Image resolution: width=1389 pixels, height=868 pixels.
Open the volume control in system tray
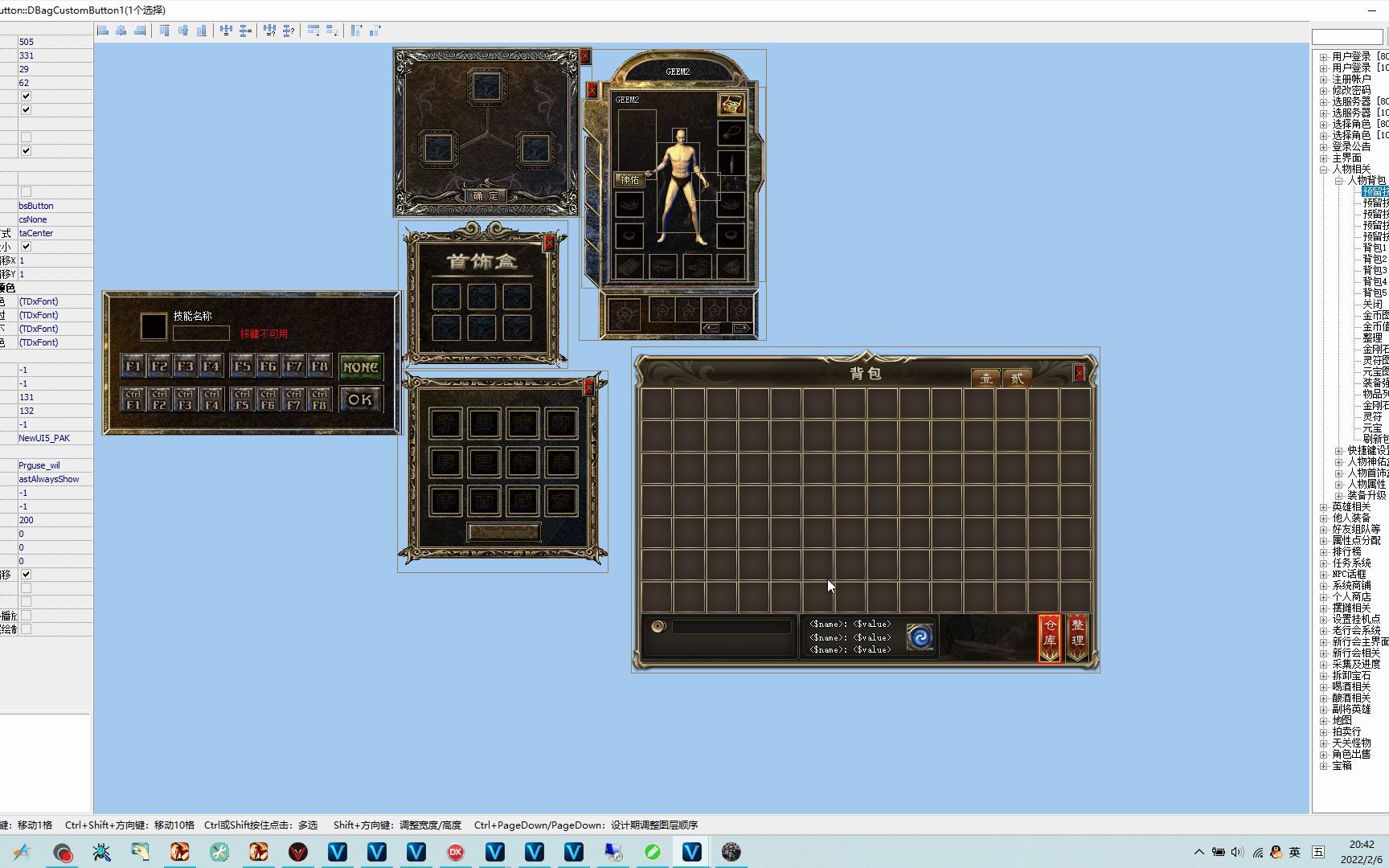tap(1237, 852)
